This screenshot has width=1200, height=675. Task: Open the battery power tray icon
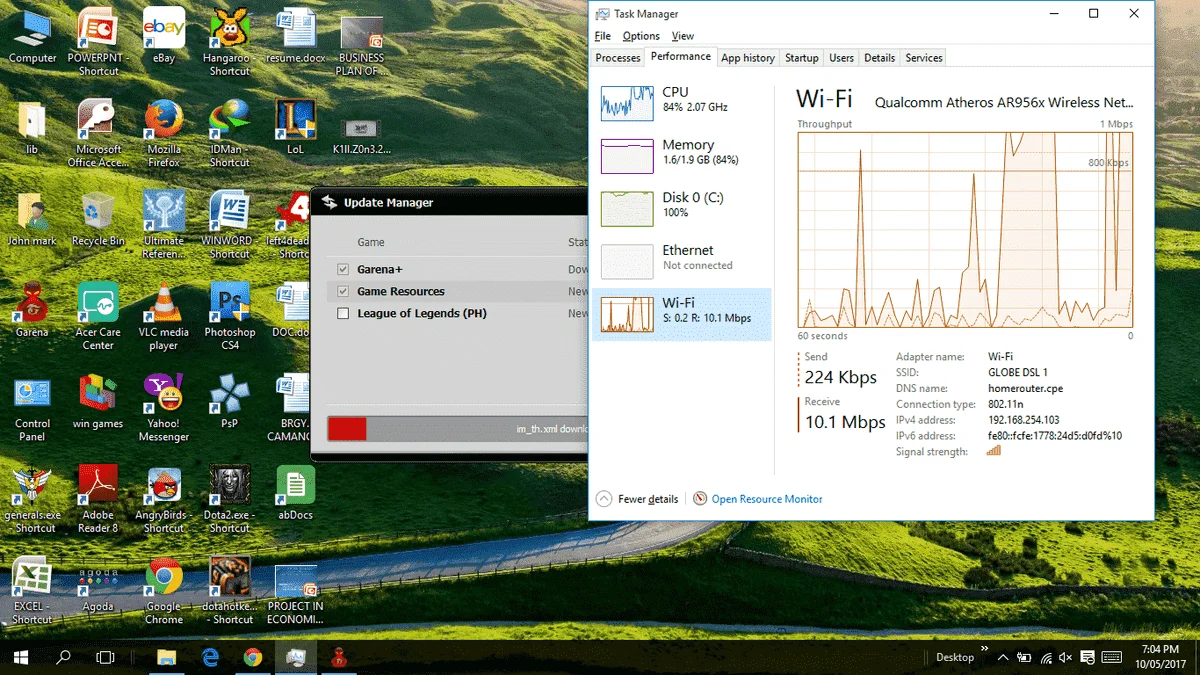click(x=1024, y=657)
